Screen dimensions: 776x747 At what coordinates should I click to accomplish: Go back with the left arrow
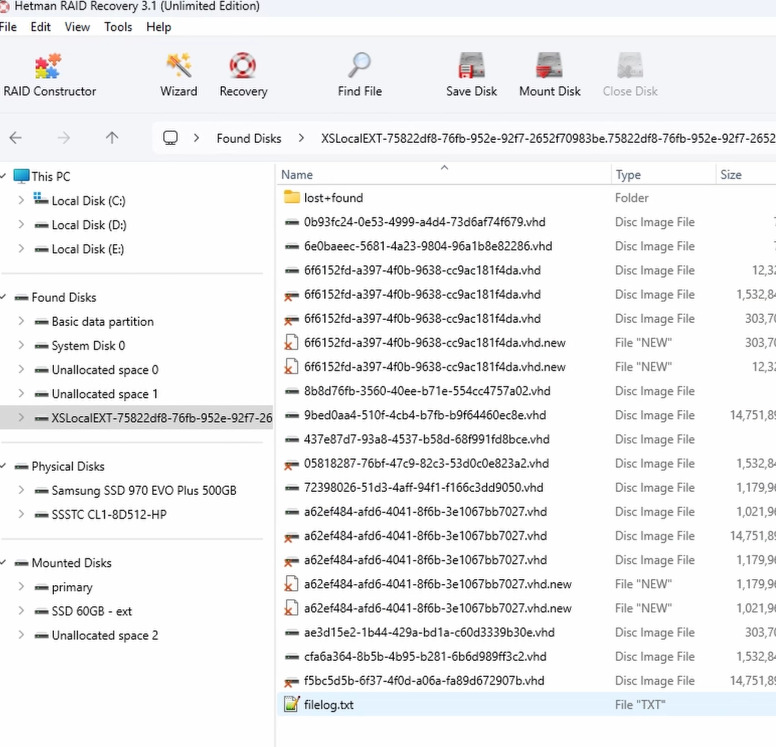tap(16, 138)
